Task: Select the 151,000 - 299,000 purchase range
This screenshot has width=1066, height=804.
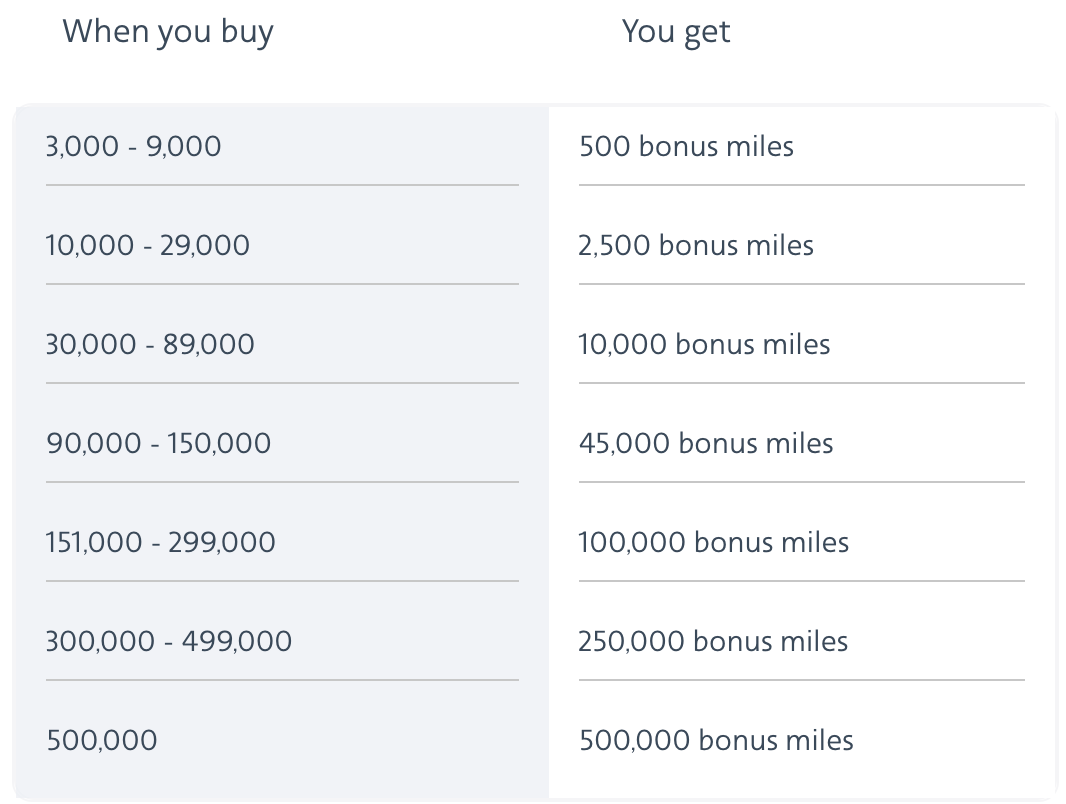Action: 160,542
